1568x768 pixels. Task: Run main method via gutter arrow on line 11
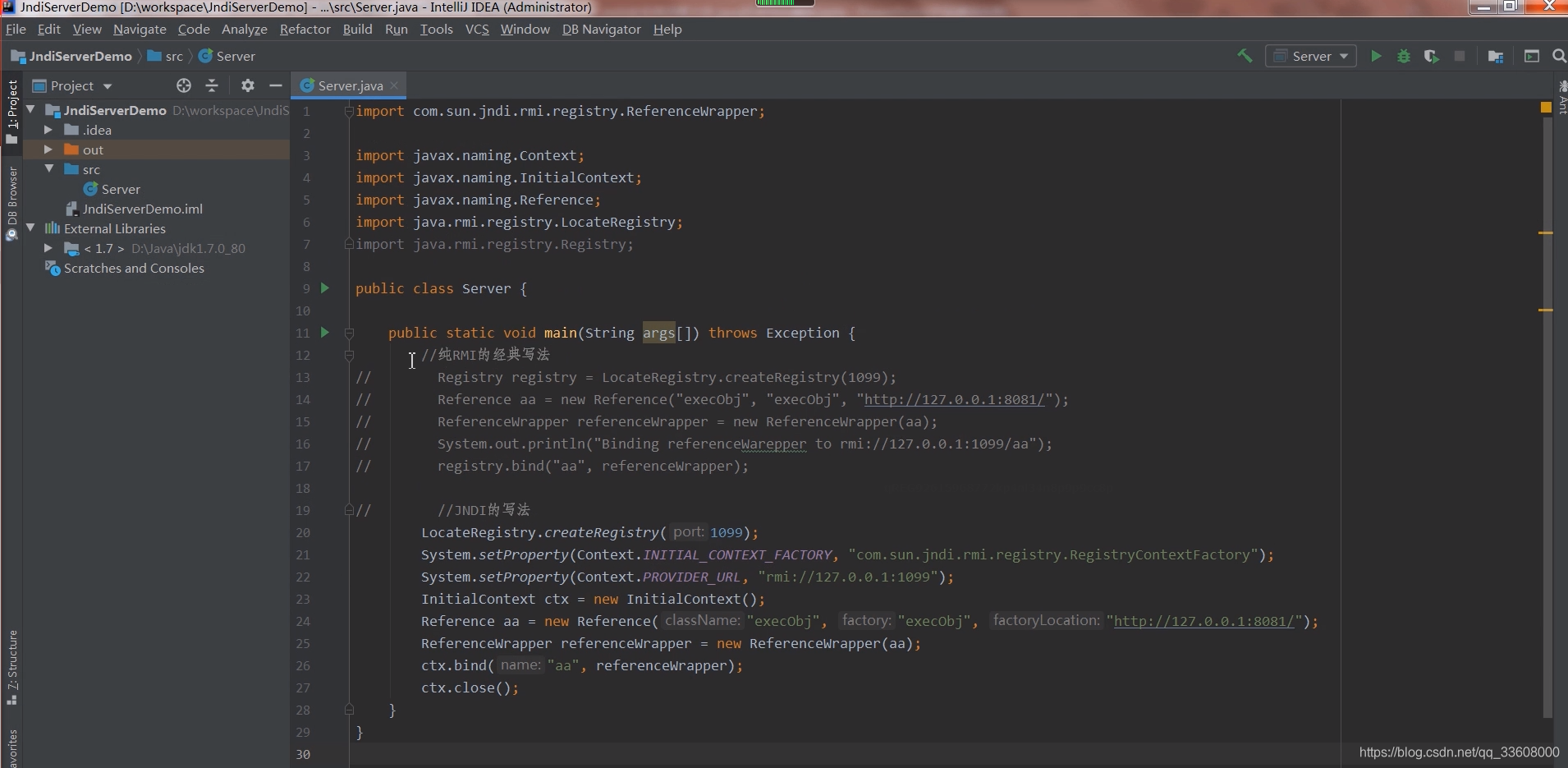point(325,333)
